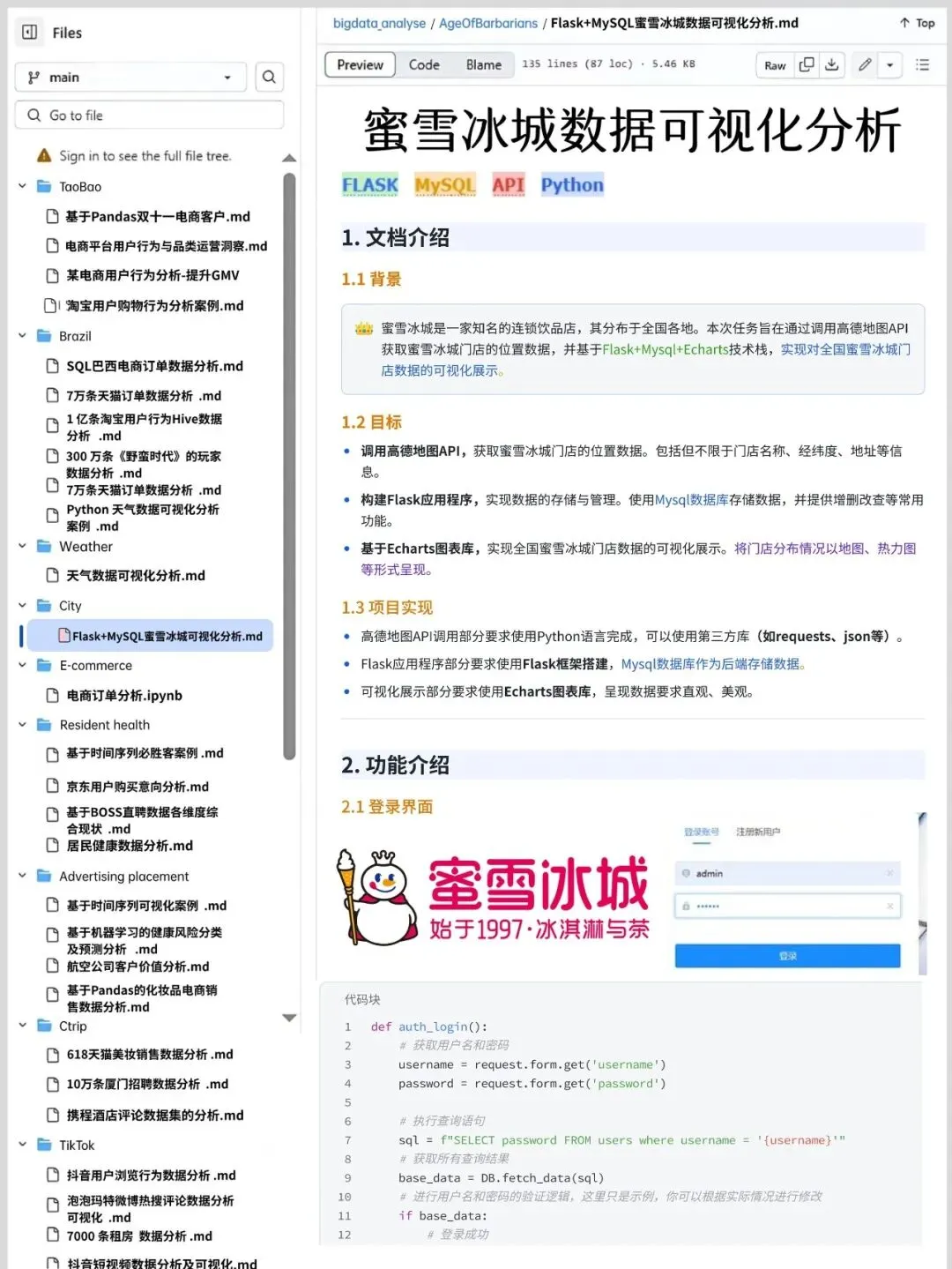Image resolution: width=952 pixels, height=1269 pixels.
Task: Open 携程酒店评论数据集的分析.md file
Action: click(154, 1116)
